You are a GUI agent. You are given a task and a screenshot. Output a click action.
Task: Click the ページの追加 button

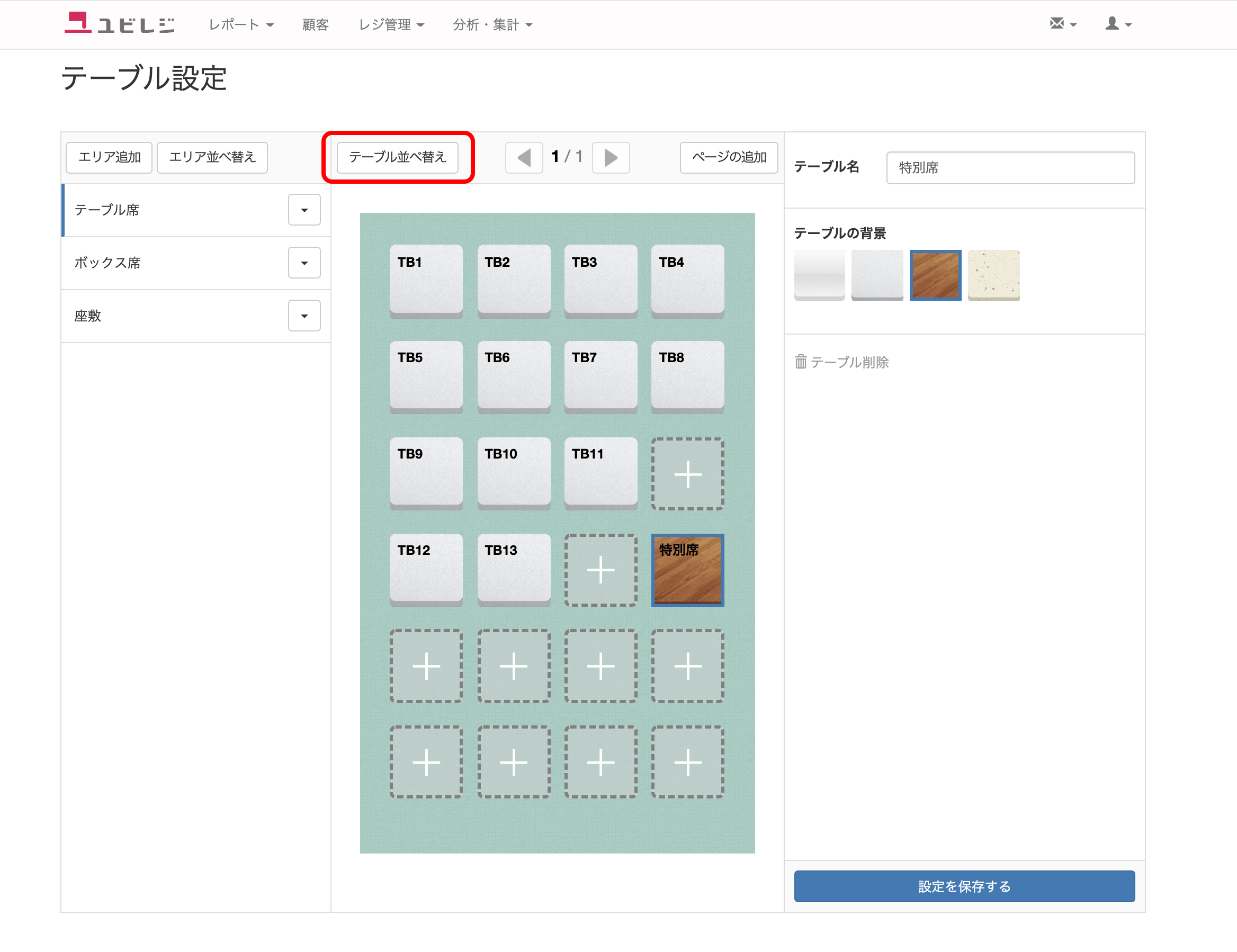tap(729, 157)
